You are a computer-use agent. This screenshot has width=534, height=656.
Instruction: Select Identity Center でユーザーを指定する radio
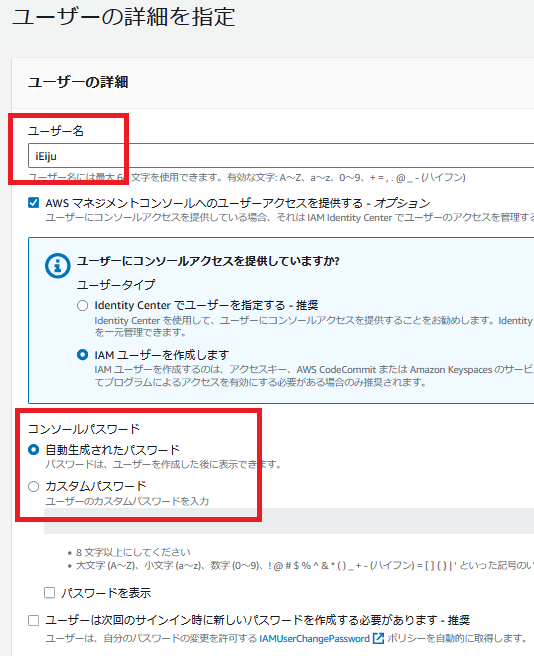click(82, 305)
